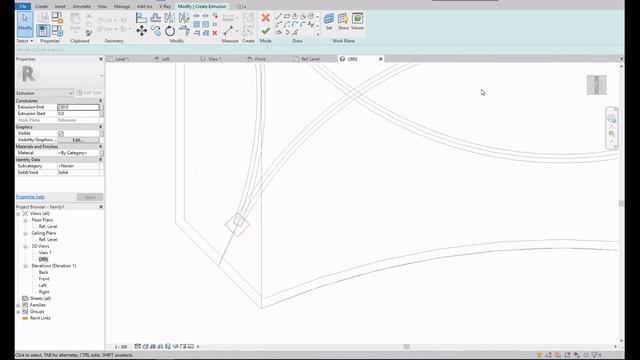Click the Array tool in Modify panel
Viewport: 640px width, 360px height.
coord(197,24)
